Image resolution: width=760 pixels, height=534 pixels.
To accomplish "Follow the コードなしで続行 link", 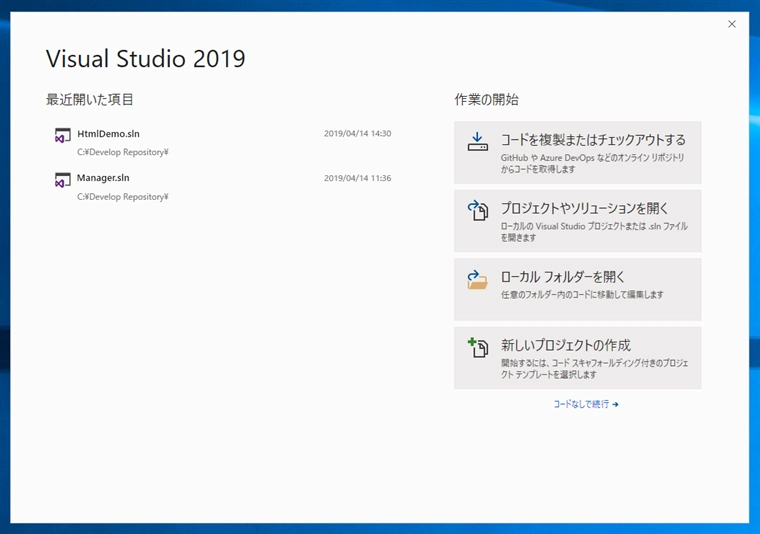I will [586, 404].
